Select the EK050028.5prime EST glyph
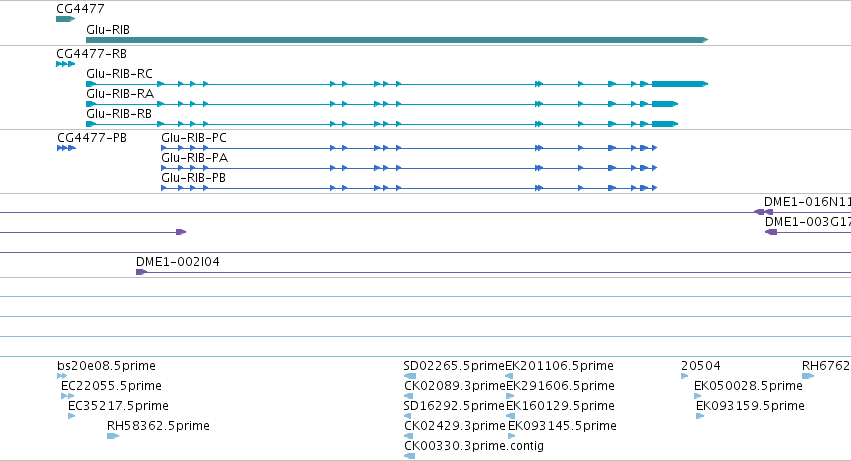Screen dimensions: 851x461 click(x=698, y=396)
